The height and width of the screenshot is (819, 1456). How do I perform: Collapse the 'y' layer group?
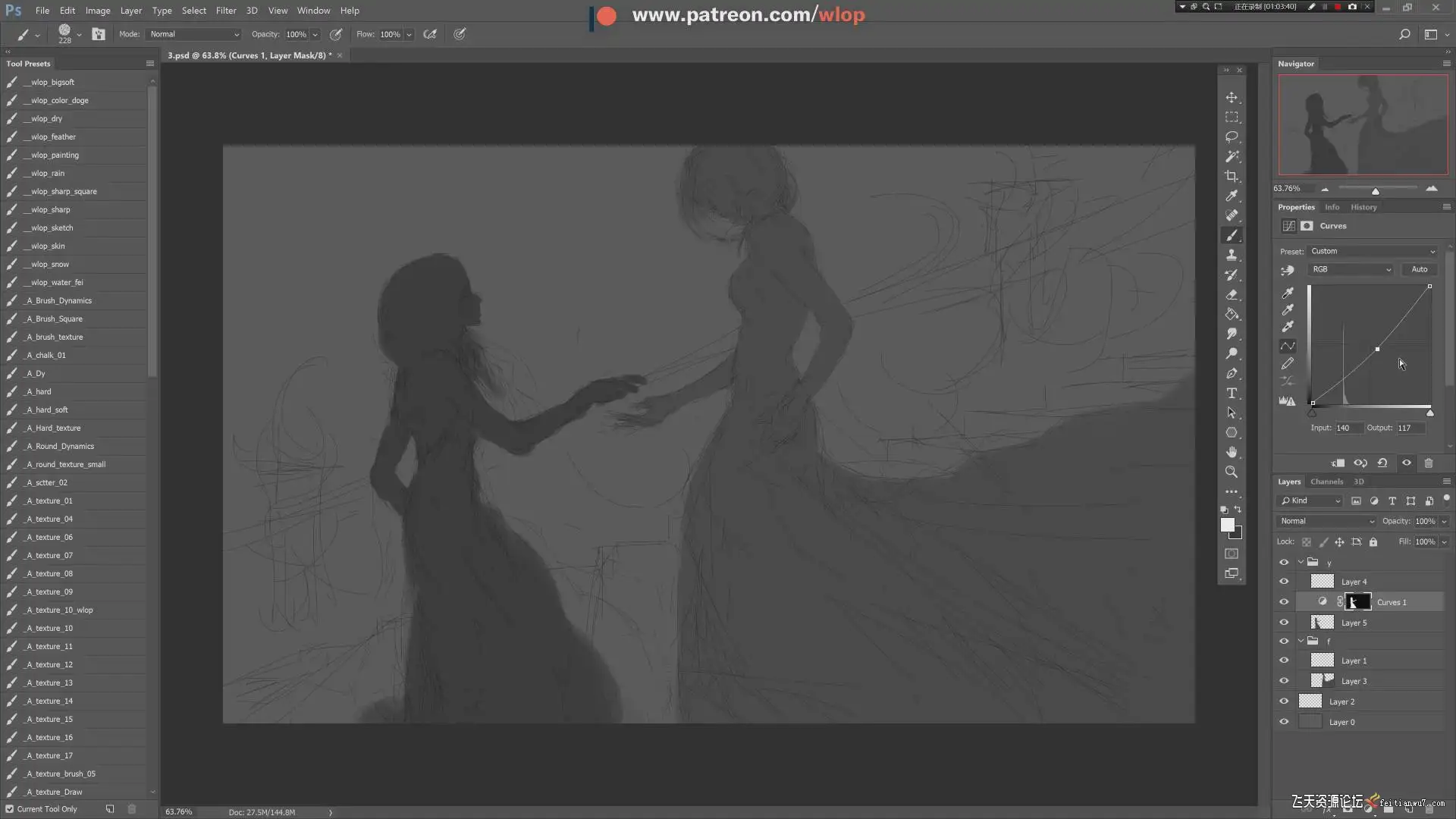pos(1301,562)
